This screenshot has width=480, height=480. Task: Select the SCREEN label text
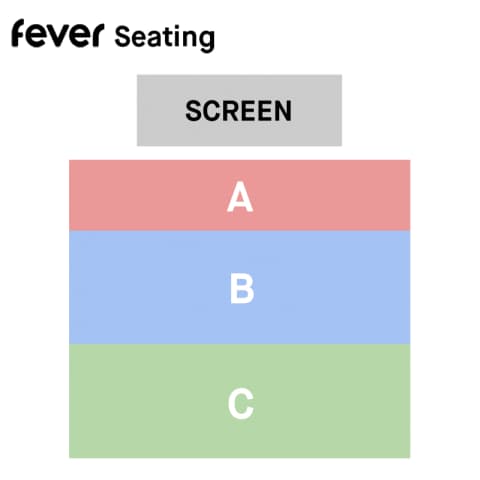click(239, 111)
